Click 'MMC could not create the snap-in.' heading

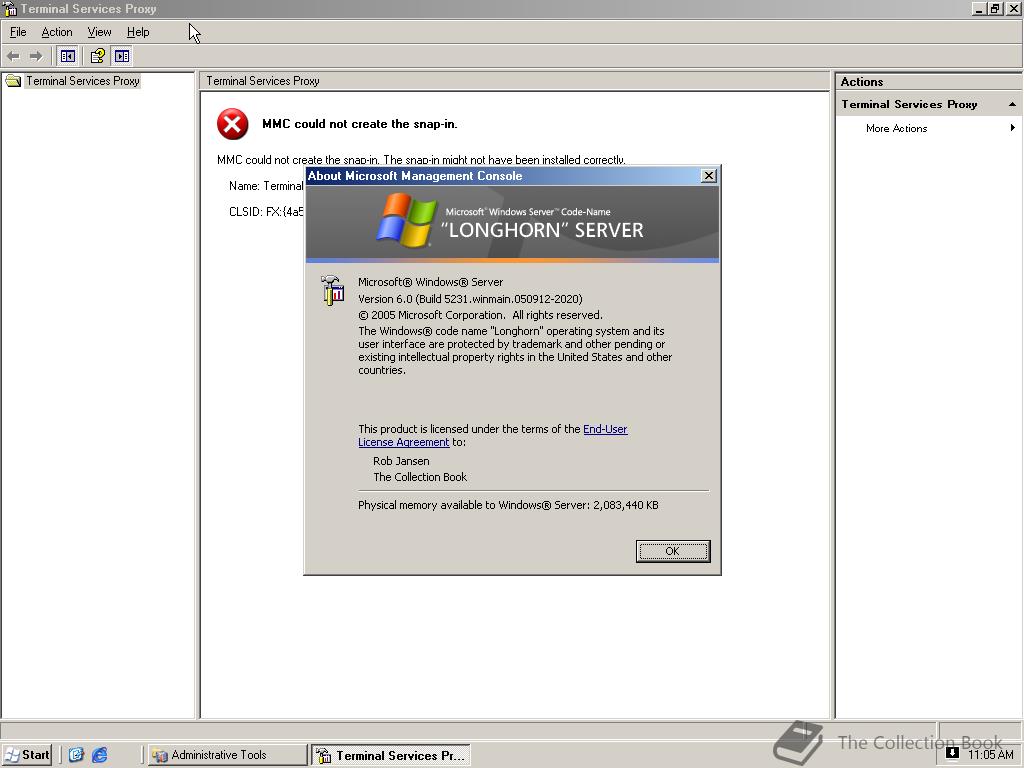click(360, 124)
